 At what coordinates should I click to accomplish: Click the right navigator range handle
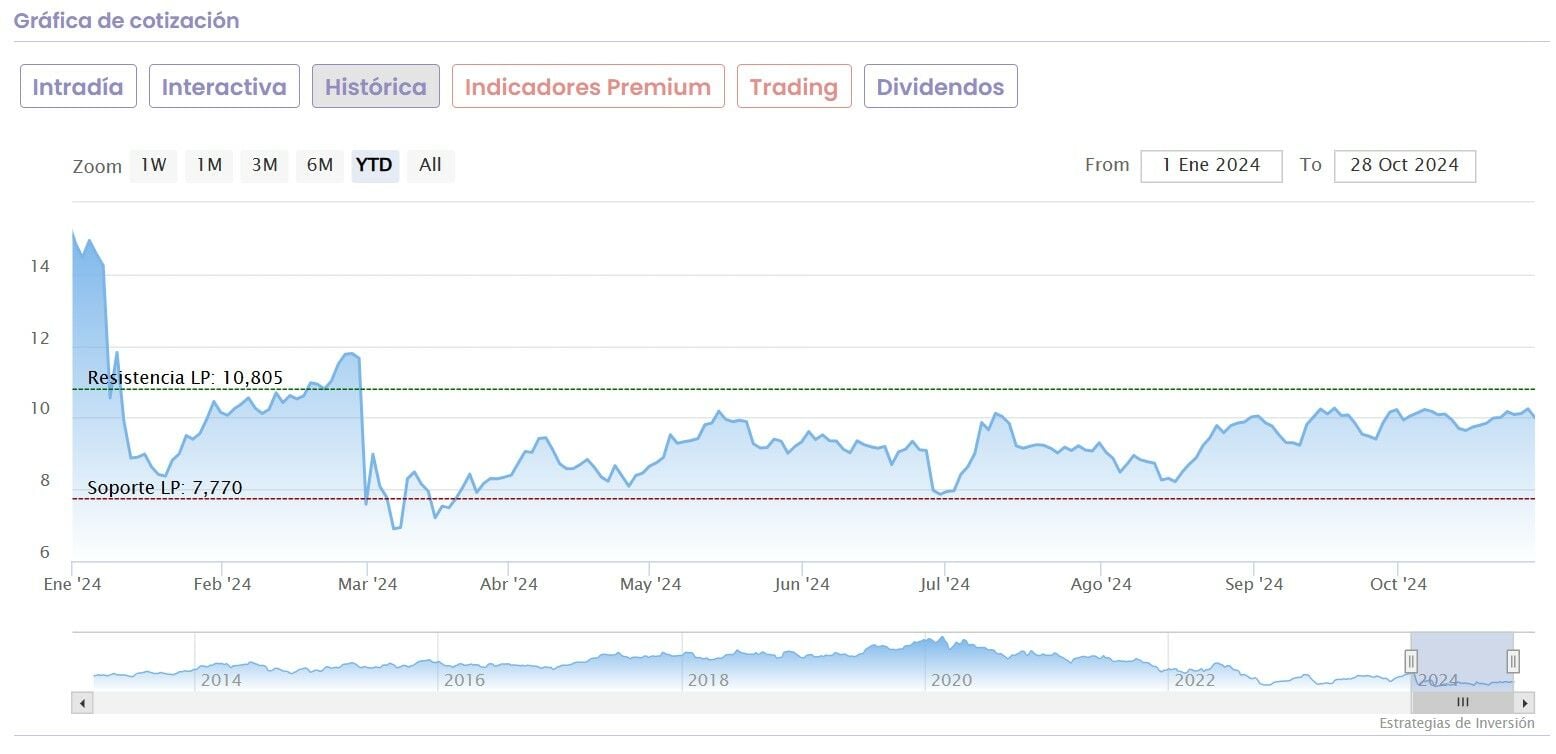click(x=1513, y=661)
